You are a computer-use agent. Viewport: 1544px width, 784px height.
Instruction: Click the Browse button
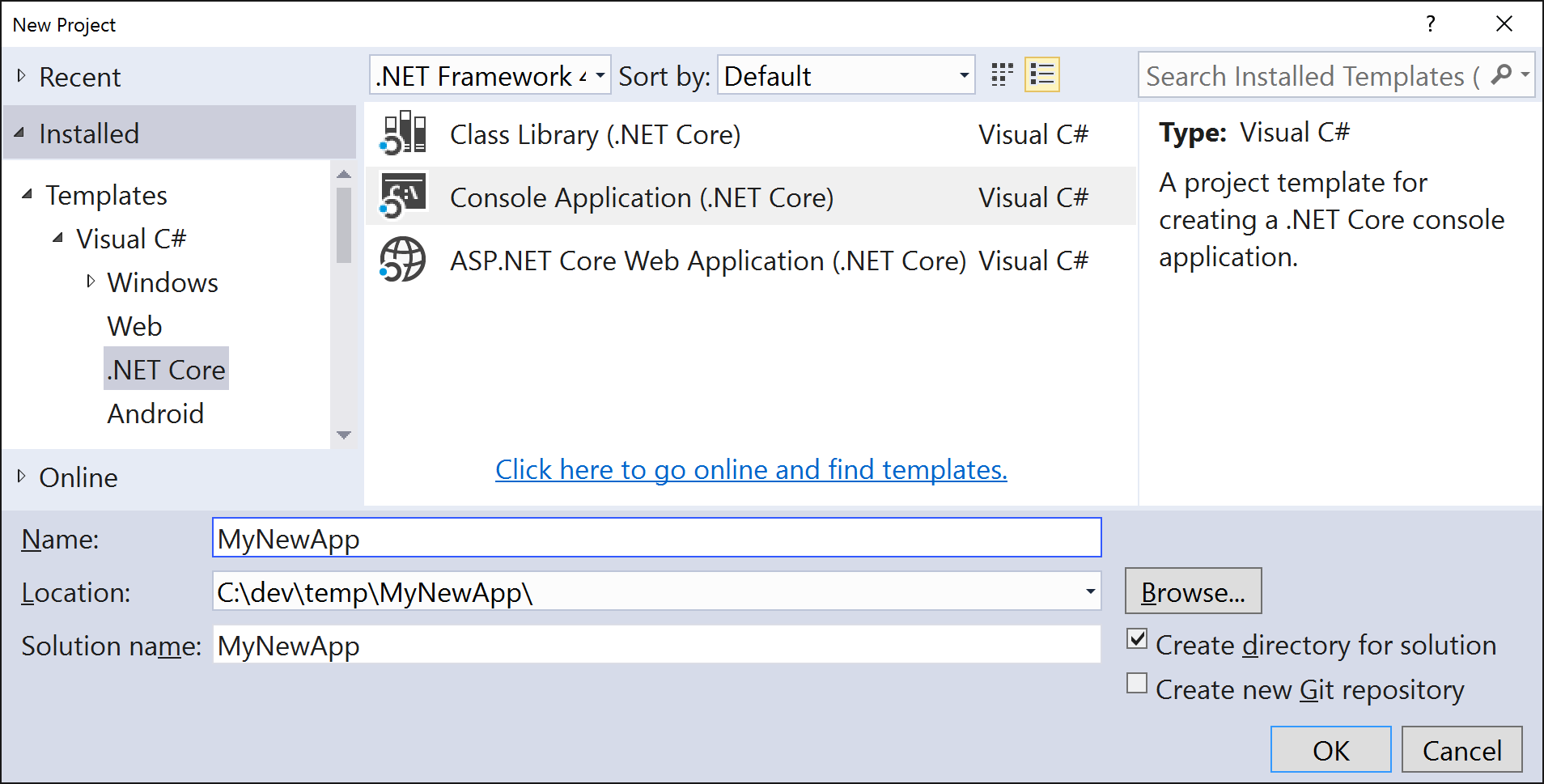tap(1193, 591)
